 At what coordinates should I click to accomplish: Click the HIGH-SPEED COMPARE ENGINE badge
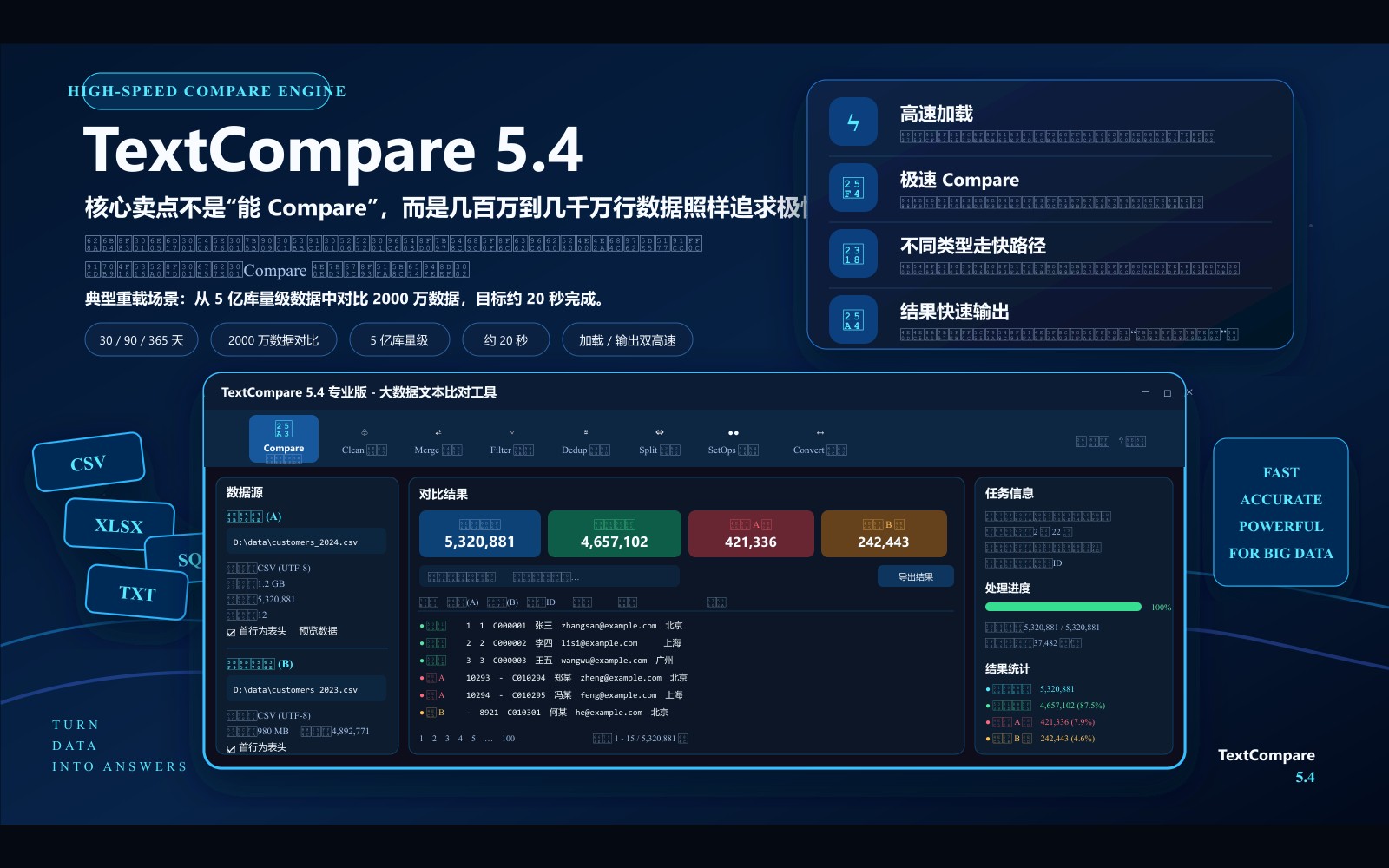207,91
